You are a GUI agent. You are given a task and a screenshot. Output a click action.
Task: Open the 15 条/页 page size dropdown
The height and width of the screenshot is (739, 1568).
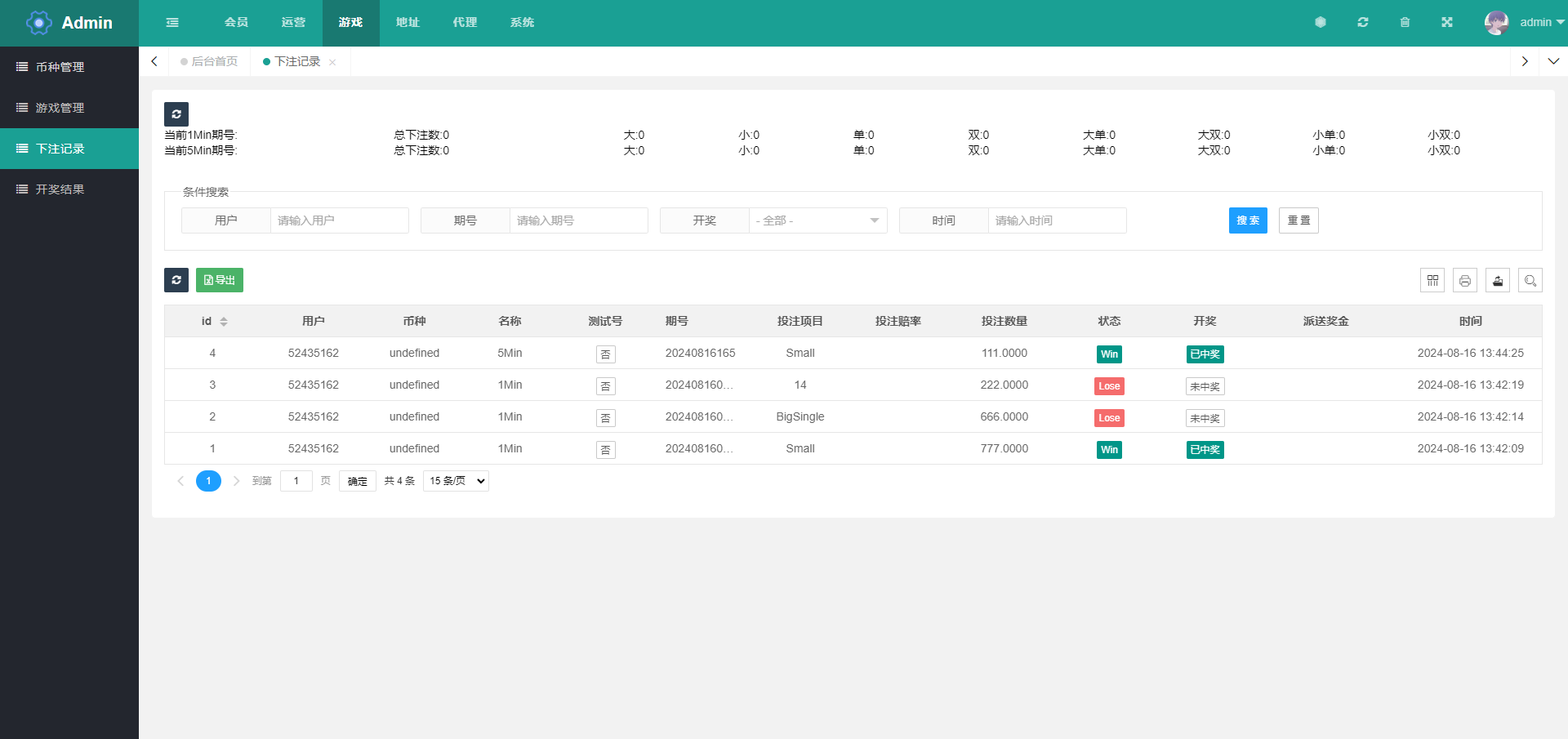pyautogui.click(x=456, y=481)
